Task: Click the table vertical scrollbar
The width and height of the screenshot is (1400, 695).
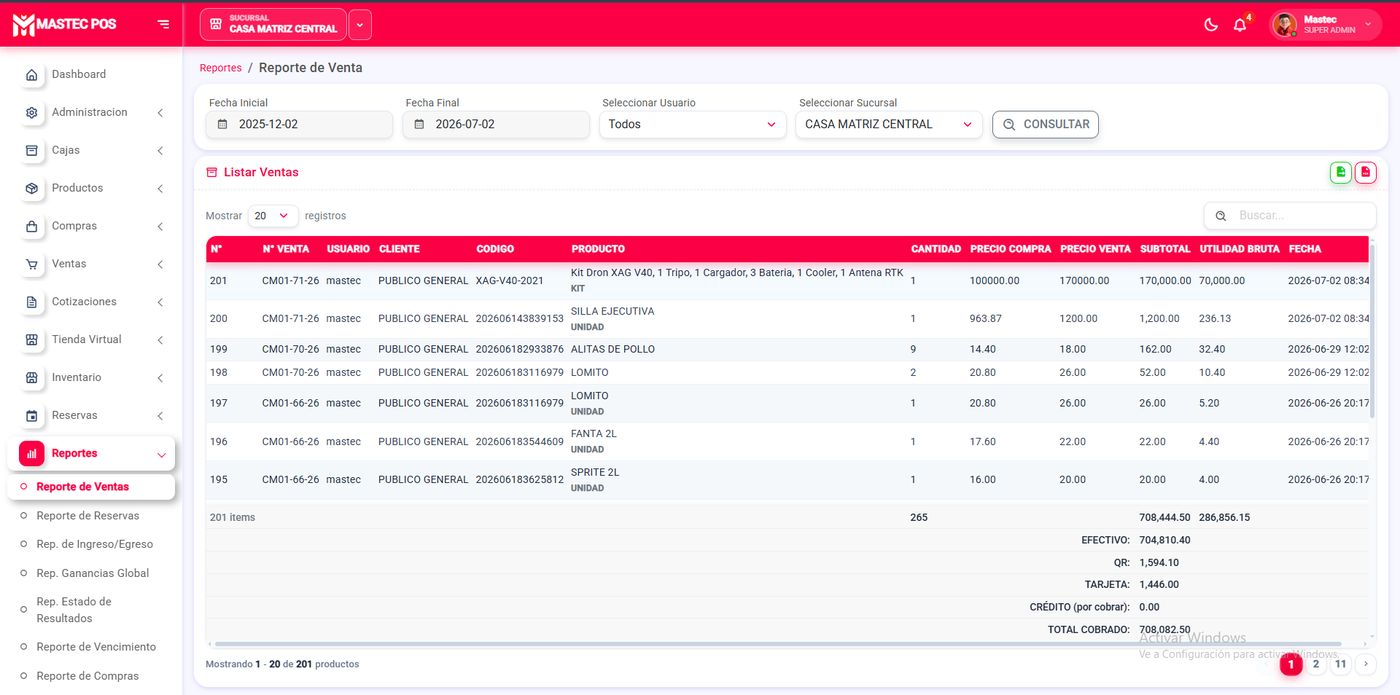Action: coord(1372,330)
